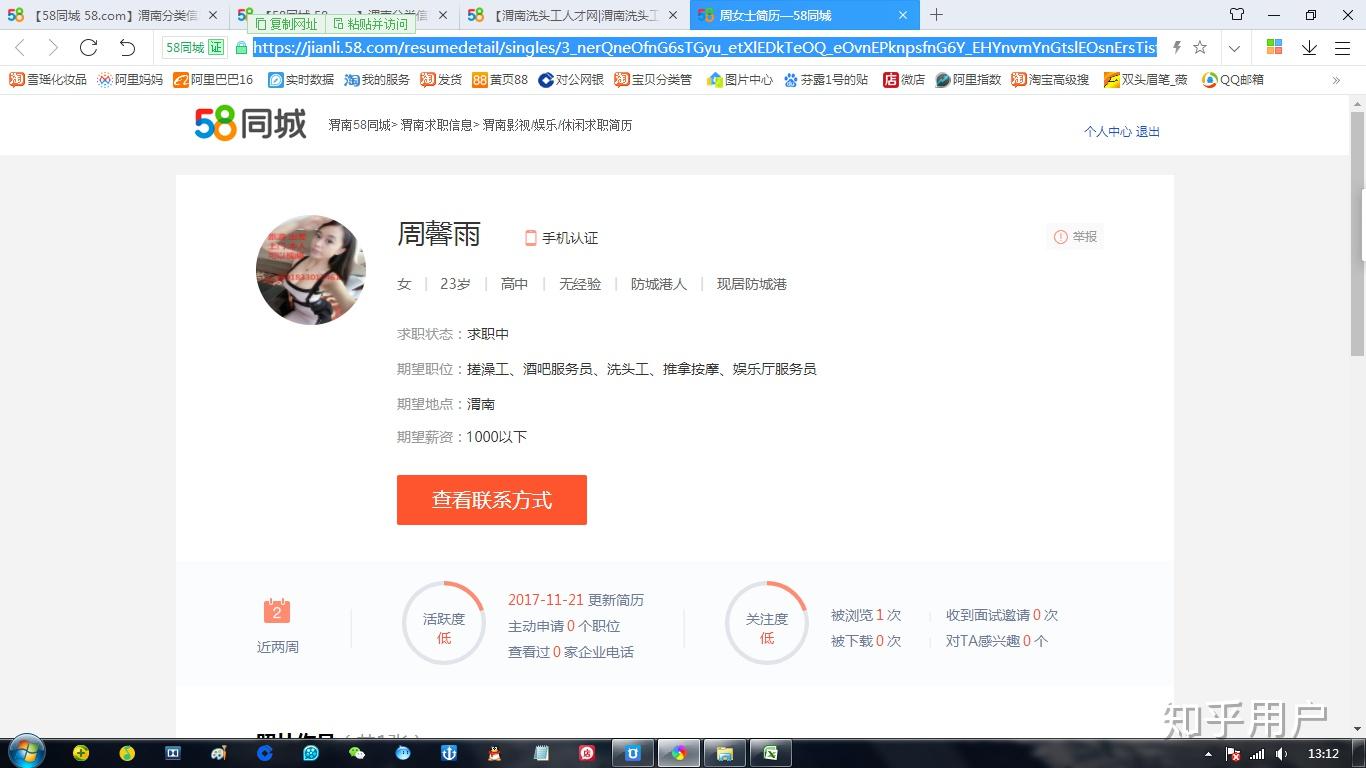Click the 粘贴并访问 popup option

pyautogui.click(x=370, y=24)
